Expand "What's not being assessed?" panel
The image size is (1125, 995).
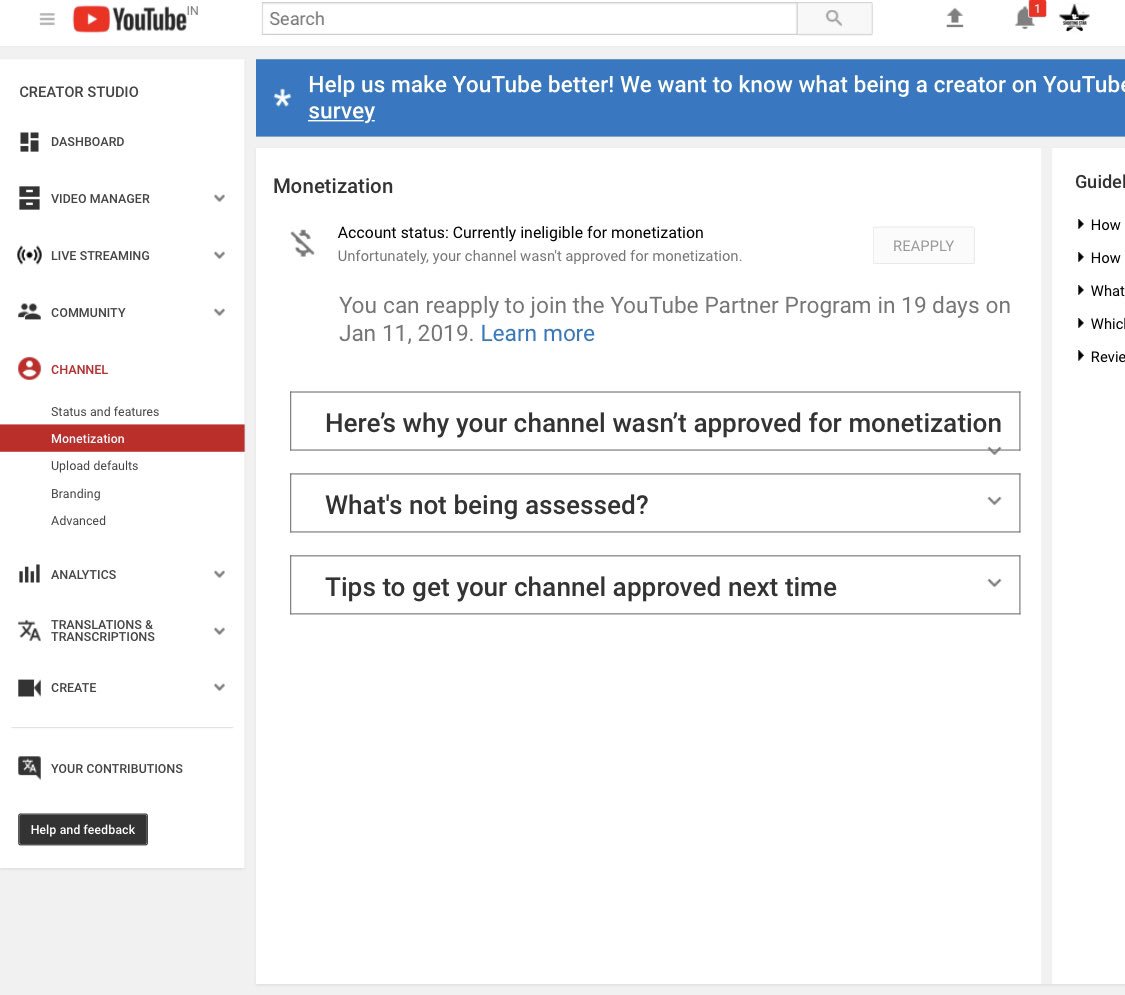[x=655, y=503]
